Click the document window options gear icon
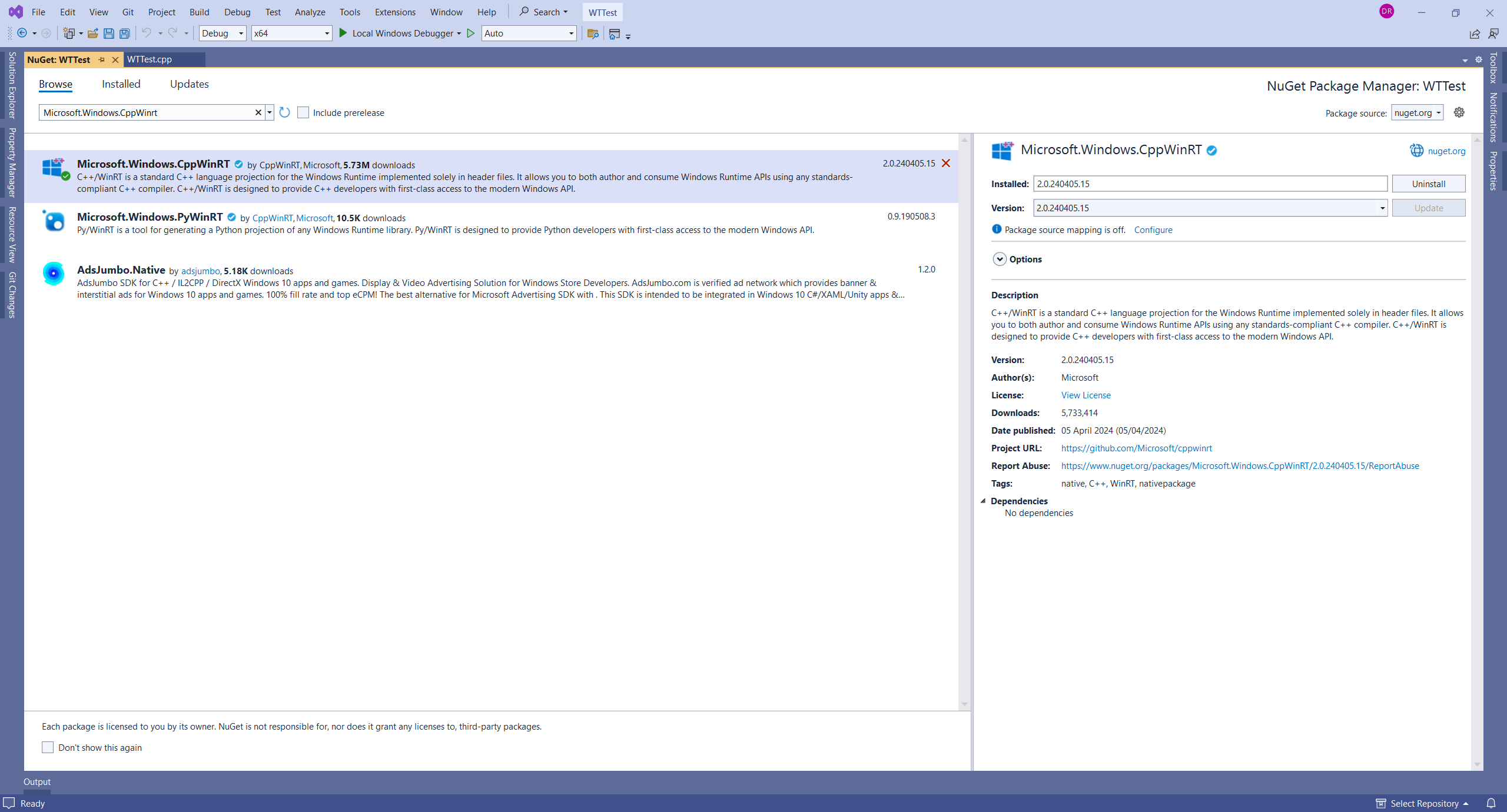1507x812 pixels. coord(1479,59)
